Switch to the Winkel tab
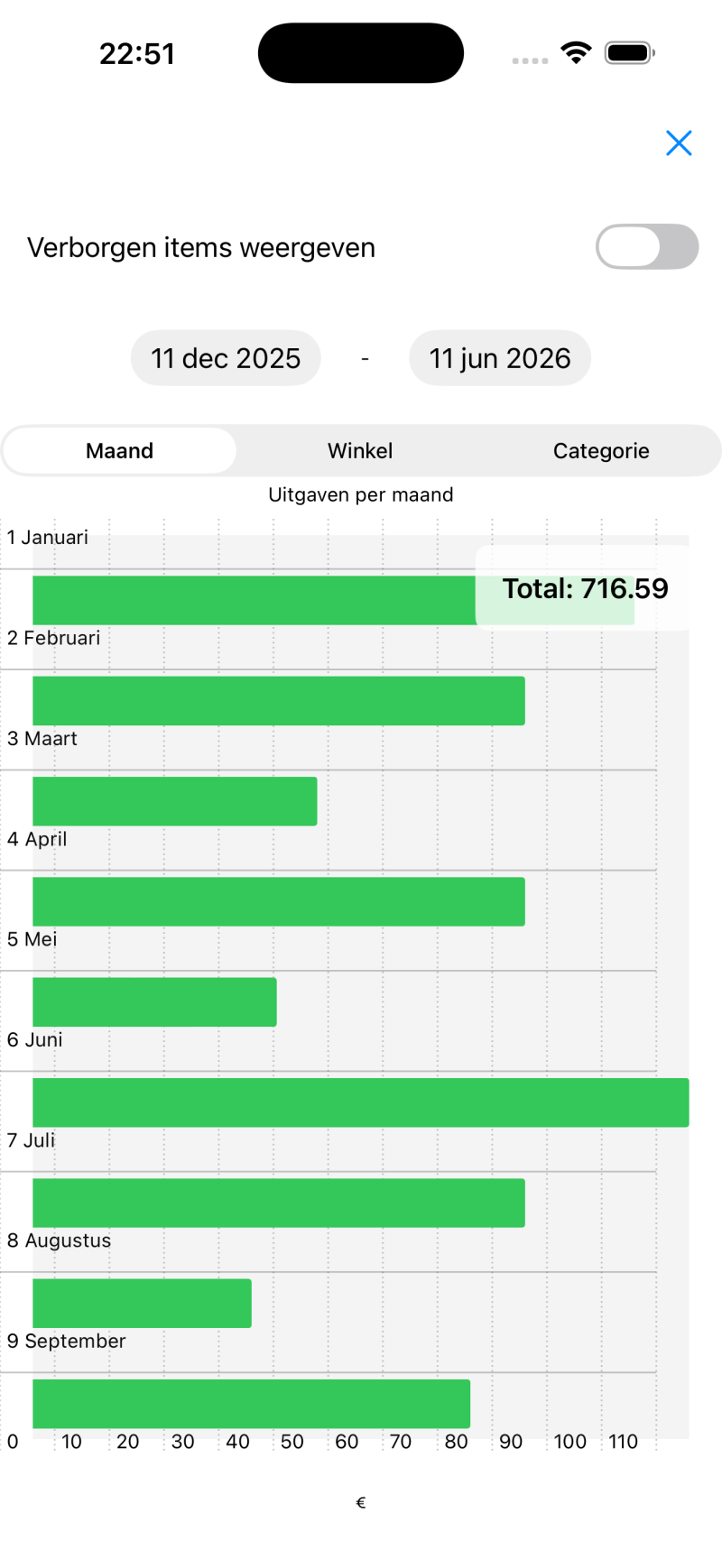722x1568 pixels. coord(360,450)
